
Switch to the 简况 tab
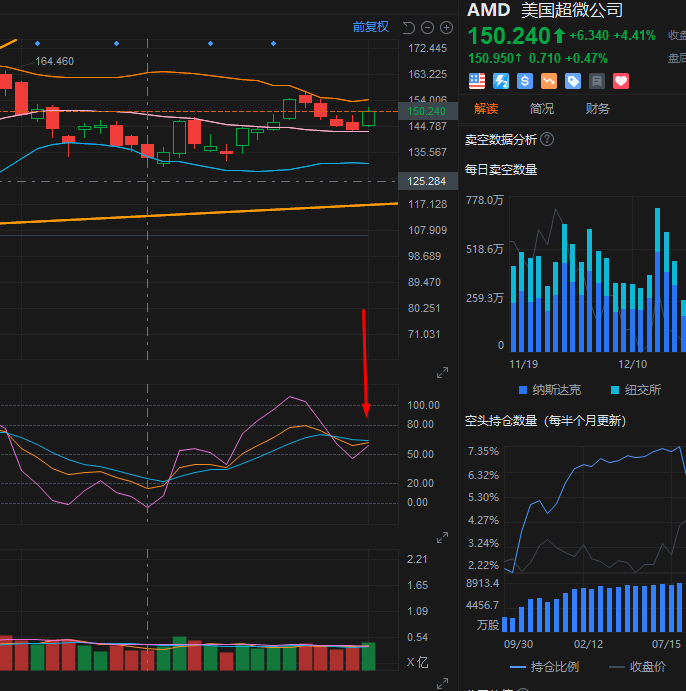tap(541, 108)
